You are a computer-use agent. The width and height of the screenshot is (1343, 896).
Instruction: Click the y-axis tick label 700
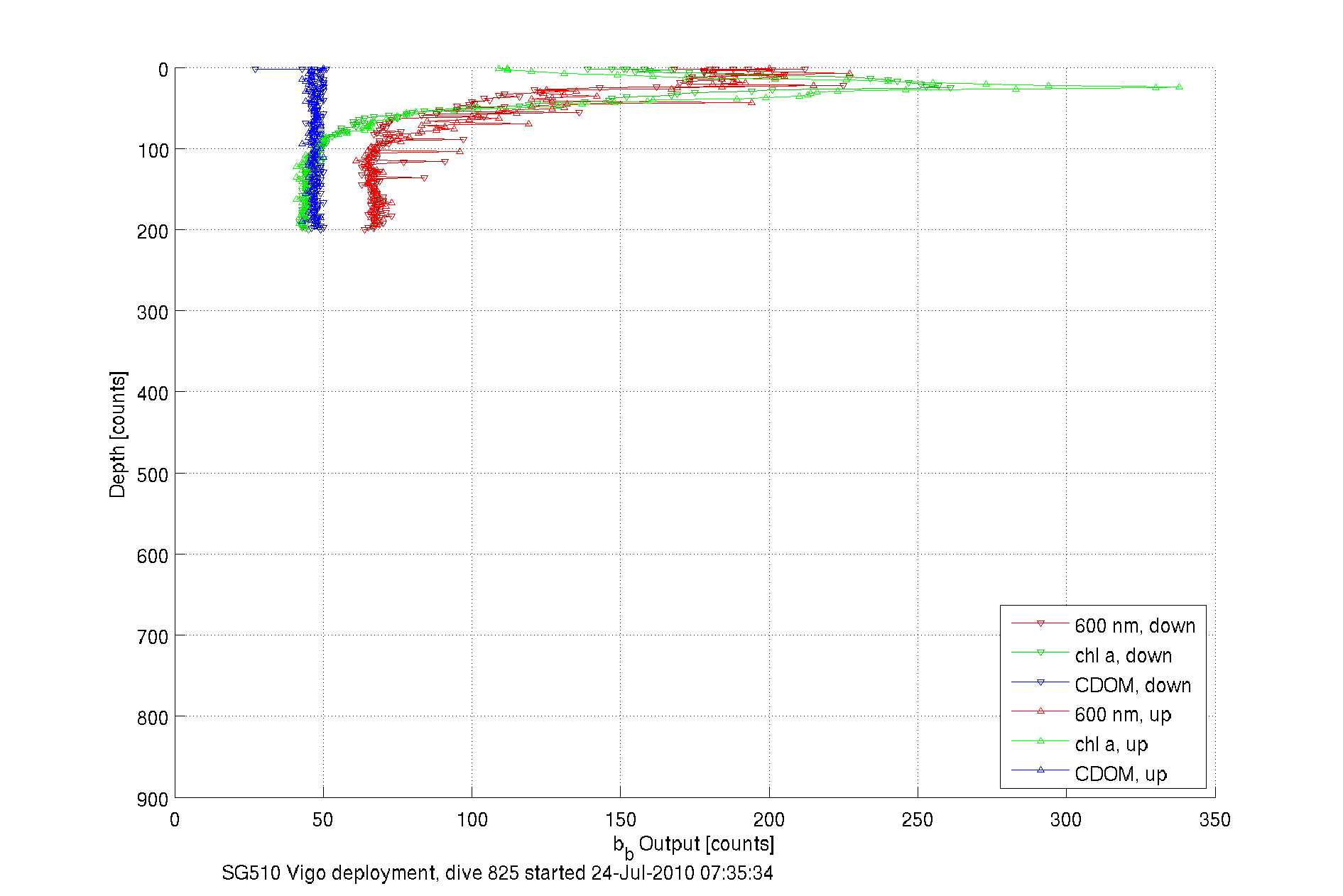(153, 637)
